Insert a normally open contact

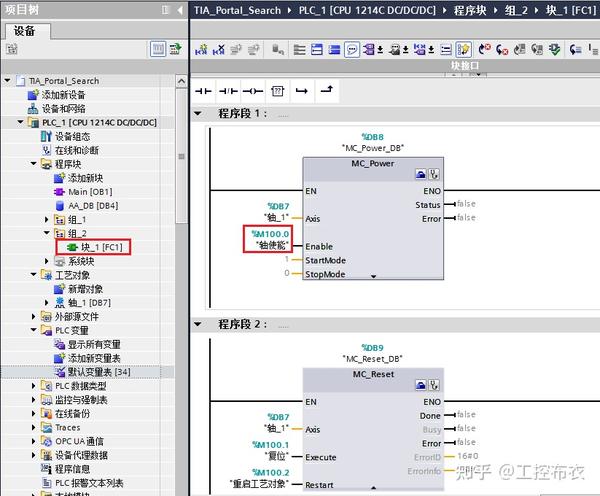pyautogui.click(x=203, y=91)
